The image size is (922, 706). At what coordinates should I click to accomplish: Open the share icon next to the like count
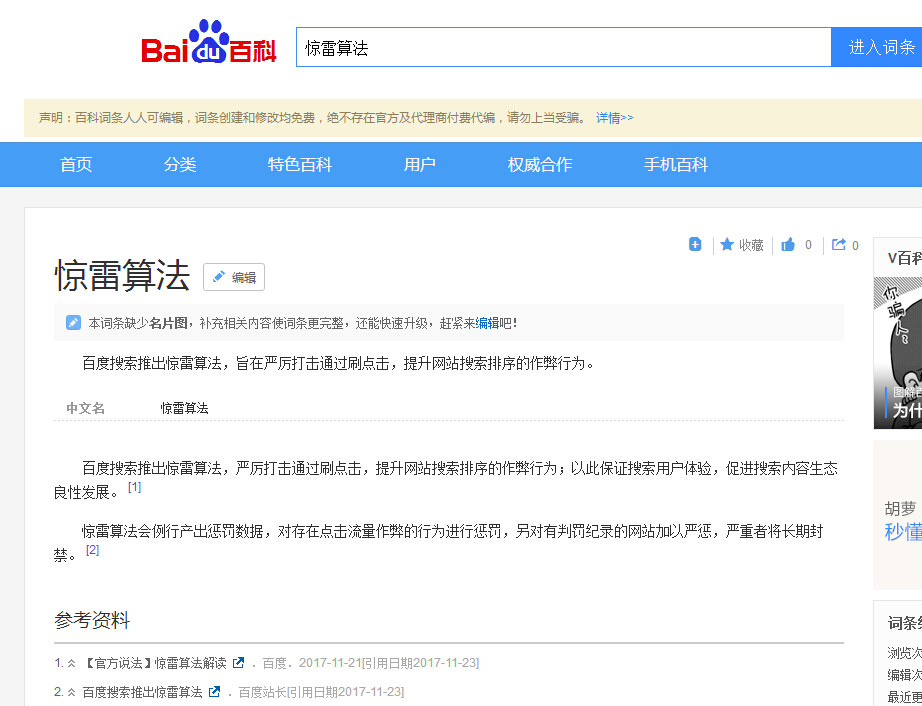[x=837, y=244]
